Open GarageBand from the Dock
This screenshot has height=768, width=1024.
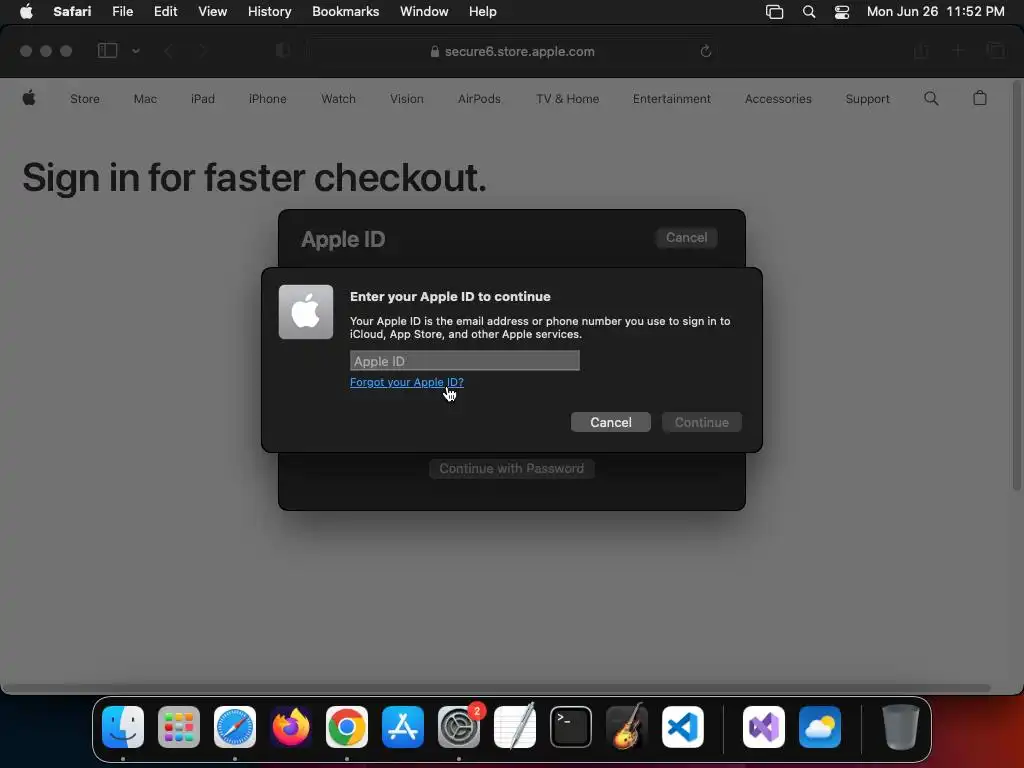pos(627,726)
